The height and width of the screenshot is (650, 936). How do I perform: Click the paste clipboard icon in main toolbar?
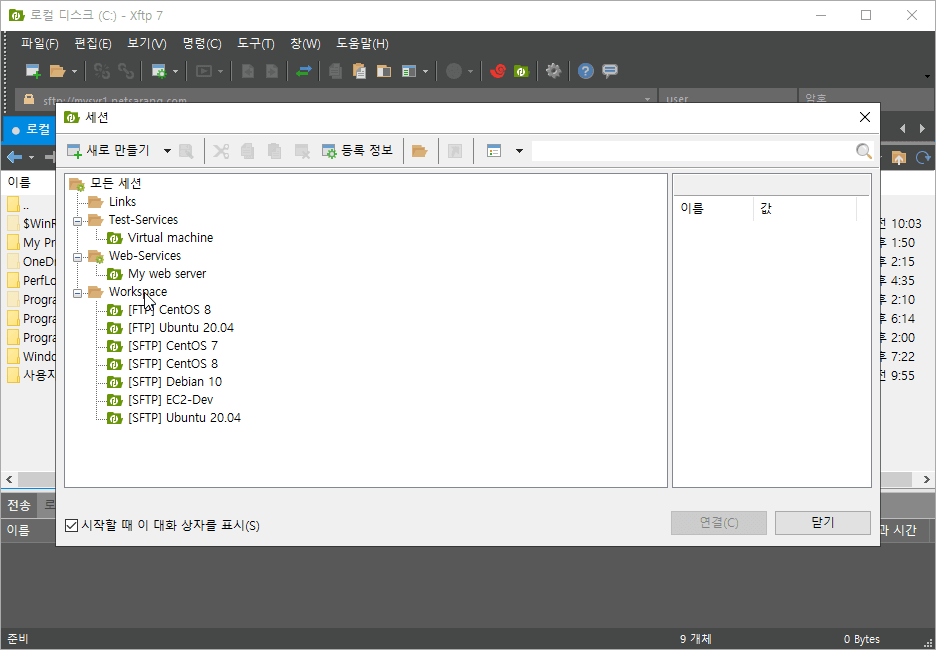[359, 71]
